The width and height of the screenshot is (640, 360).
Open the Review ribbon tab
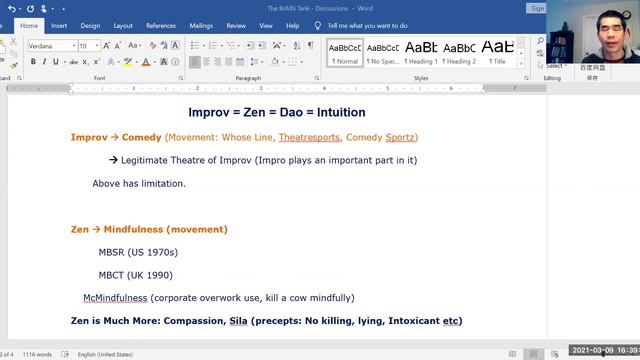pos(236,26)
